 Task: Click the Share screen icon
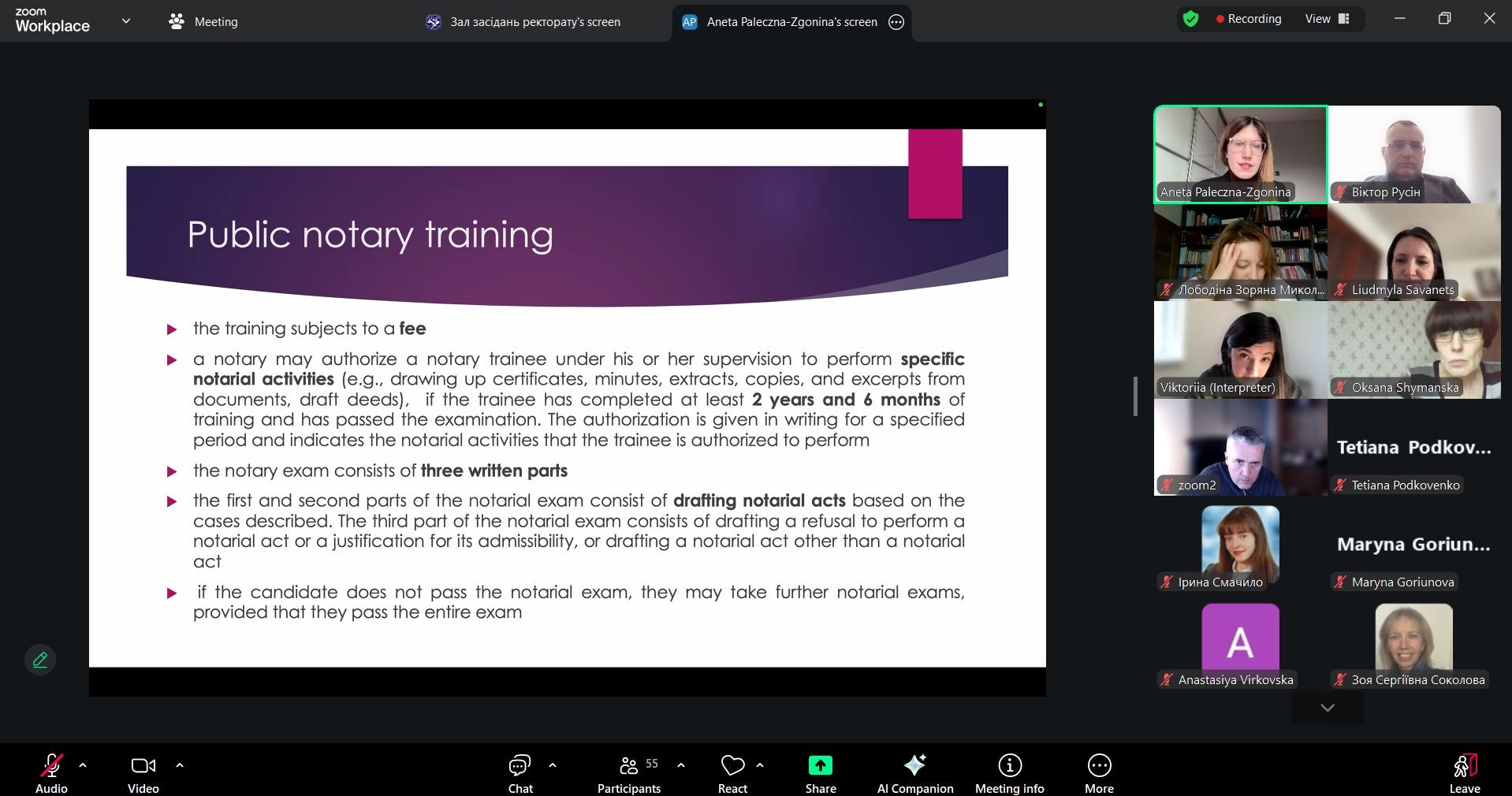(x=820, y=772)
